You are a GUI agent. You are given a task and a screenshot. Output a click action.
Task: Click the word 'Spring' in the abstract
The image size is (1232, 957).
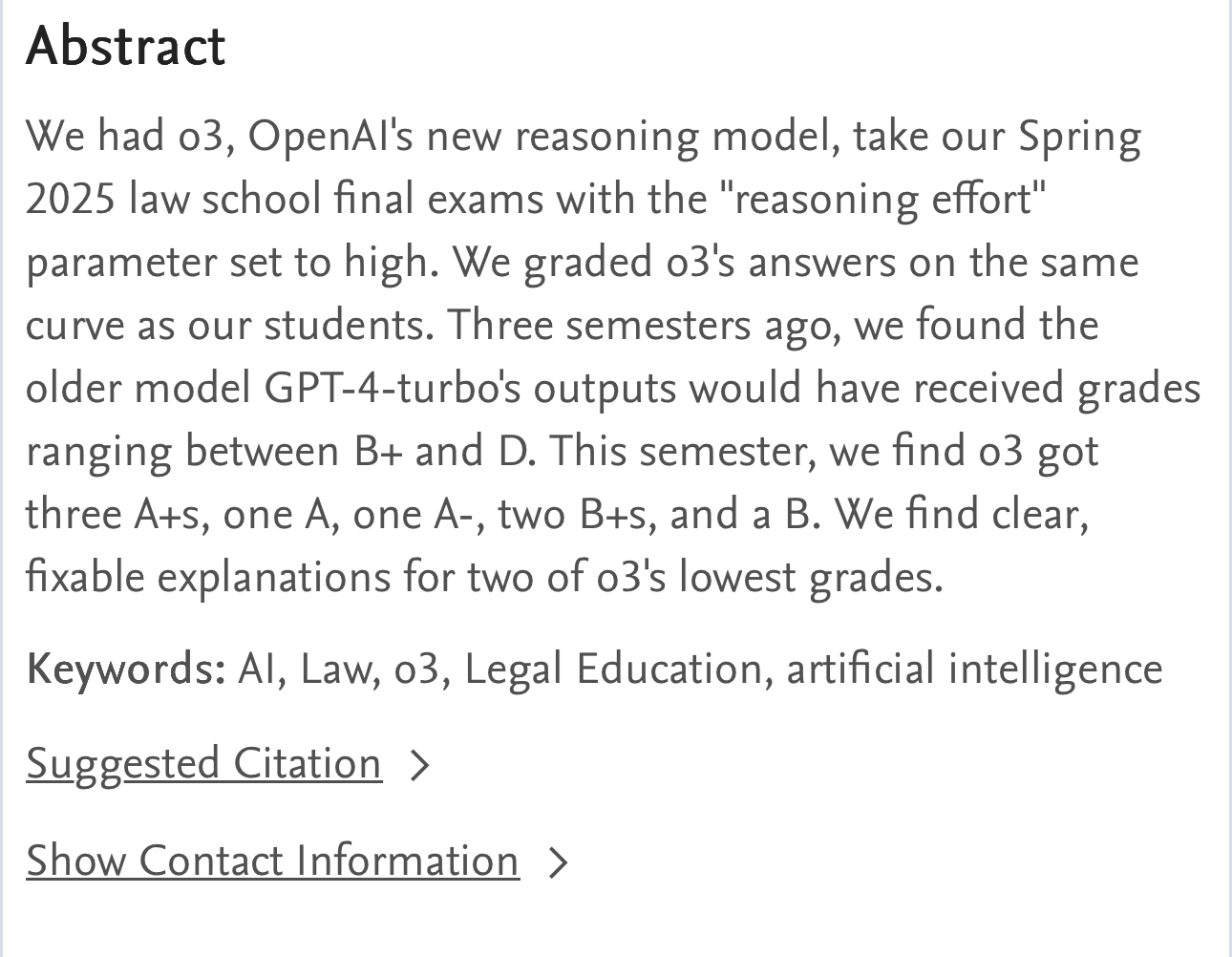1079,137
